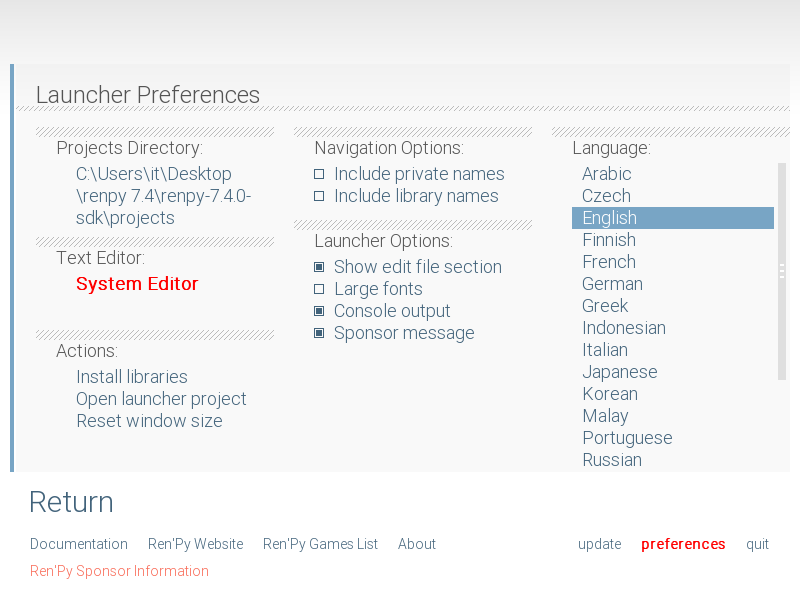Change the System Editor text editor

coord(137,284)
